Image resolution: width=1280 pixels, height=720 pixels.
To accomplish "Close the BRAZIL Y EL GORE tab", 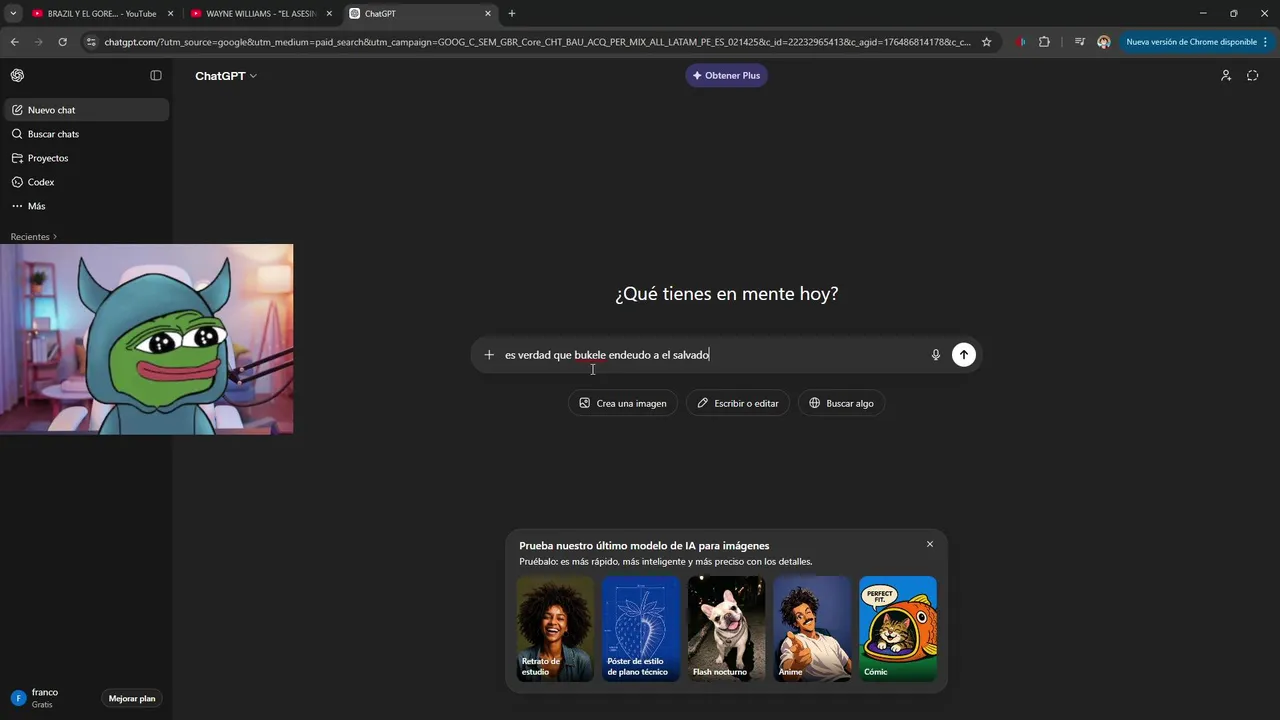I will click(x=170, y=14).
